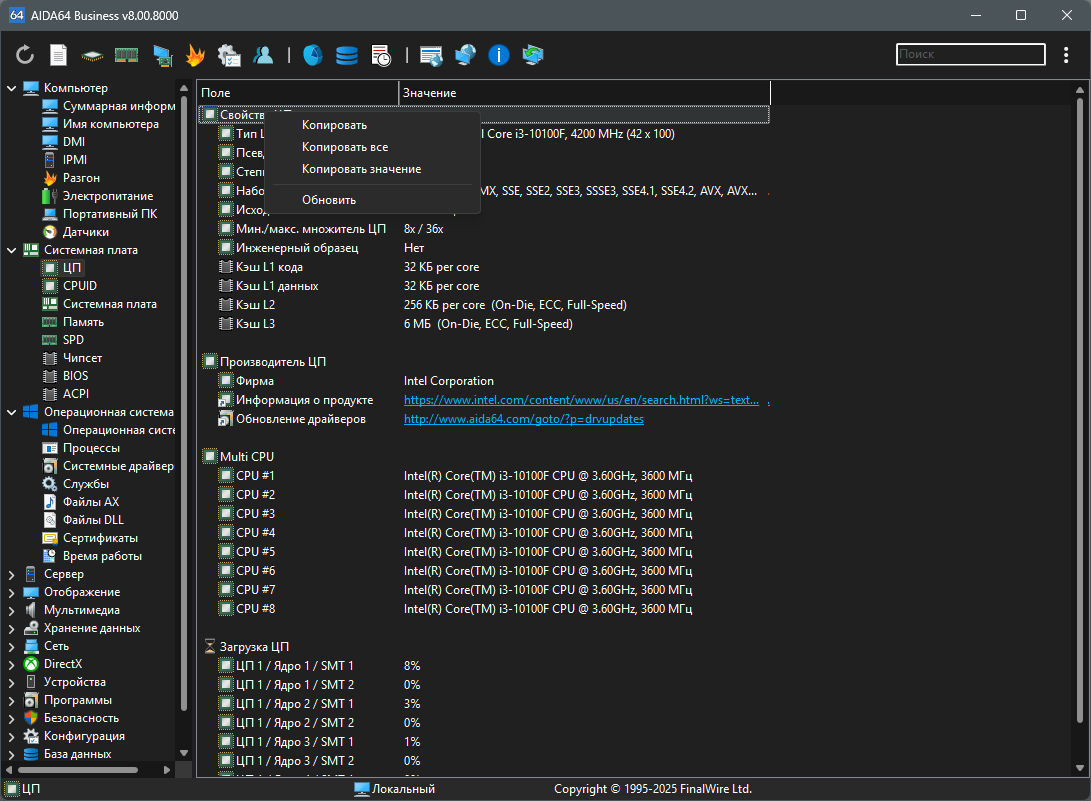Choose Обновить in the context menu

373,200
